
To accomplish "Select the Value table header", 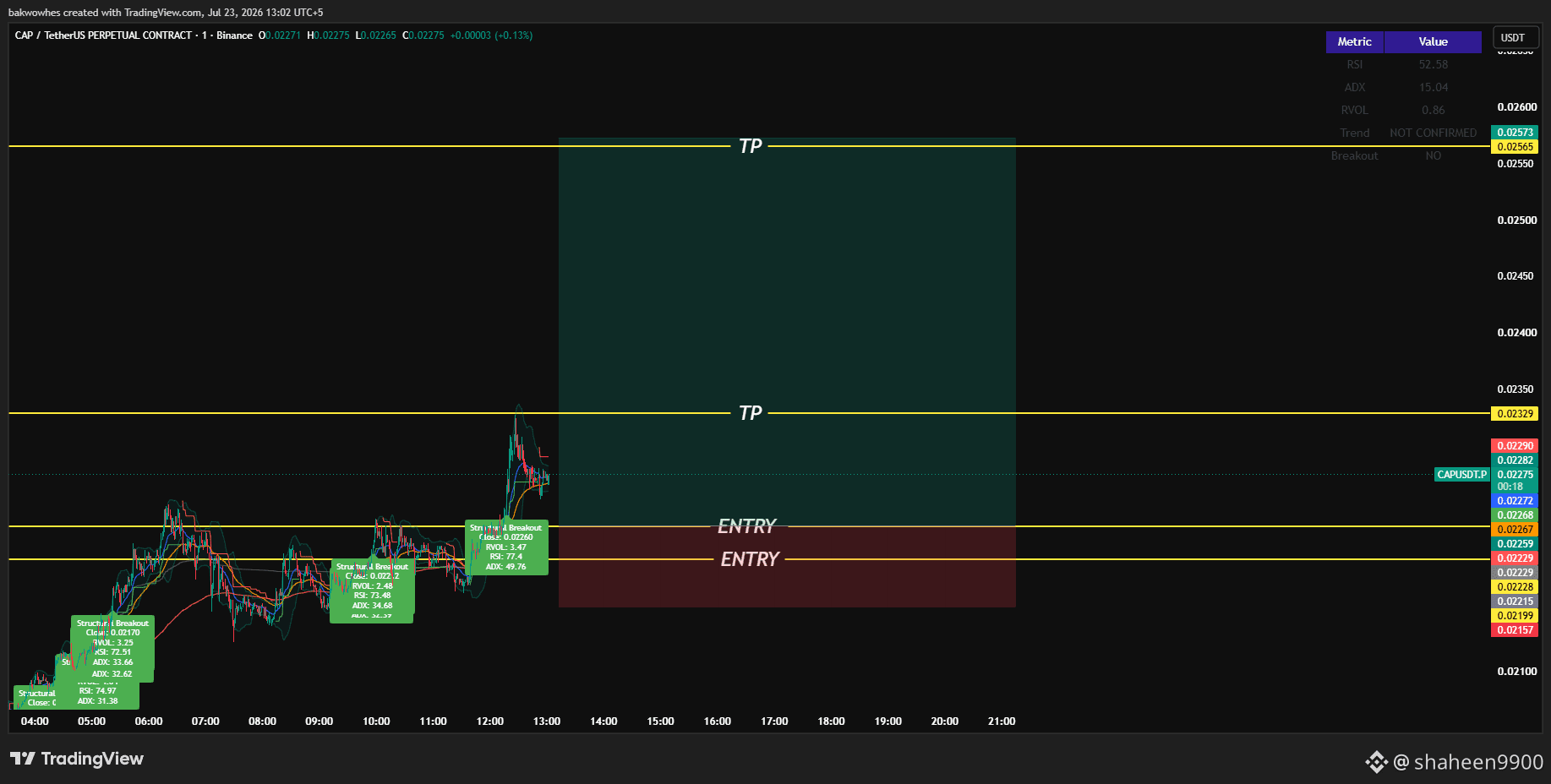I will (x=1433, y=41).
